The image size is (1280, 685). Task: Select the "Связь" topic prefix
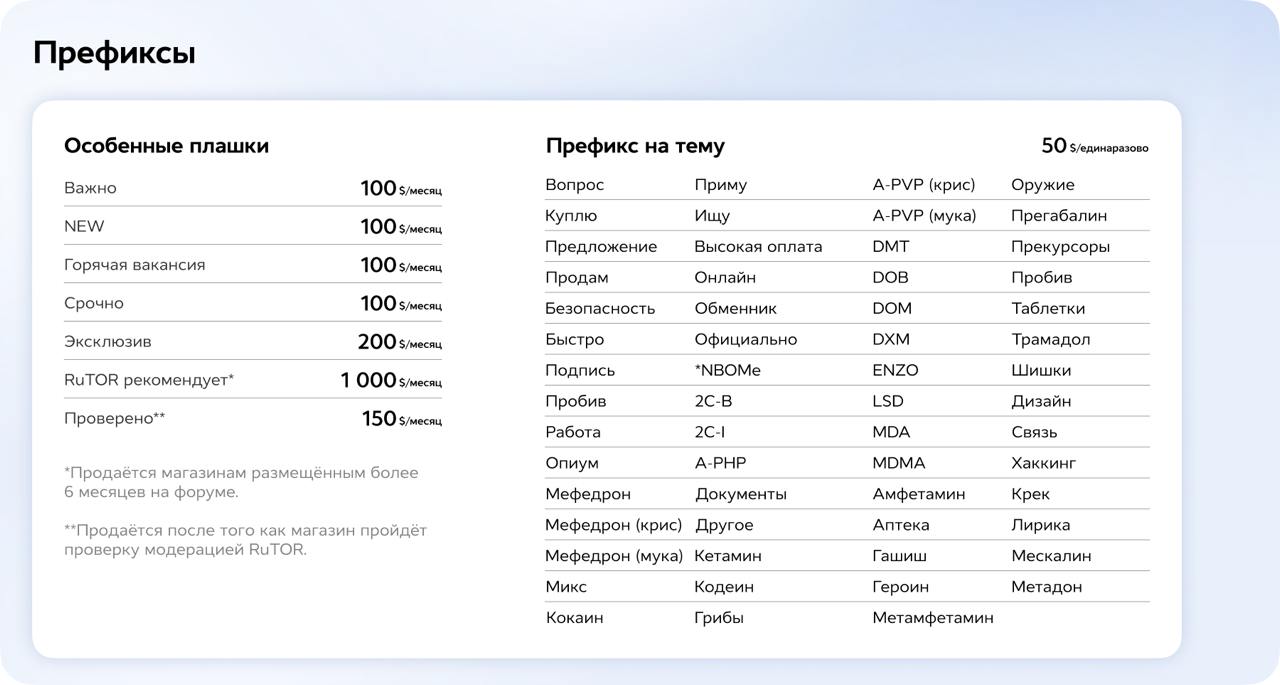pos(1033,432)
